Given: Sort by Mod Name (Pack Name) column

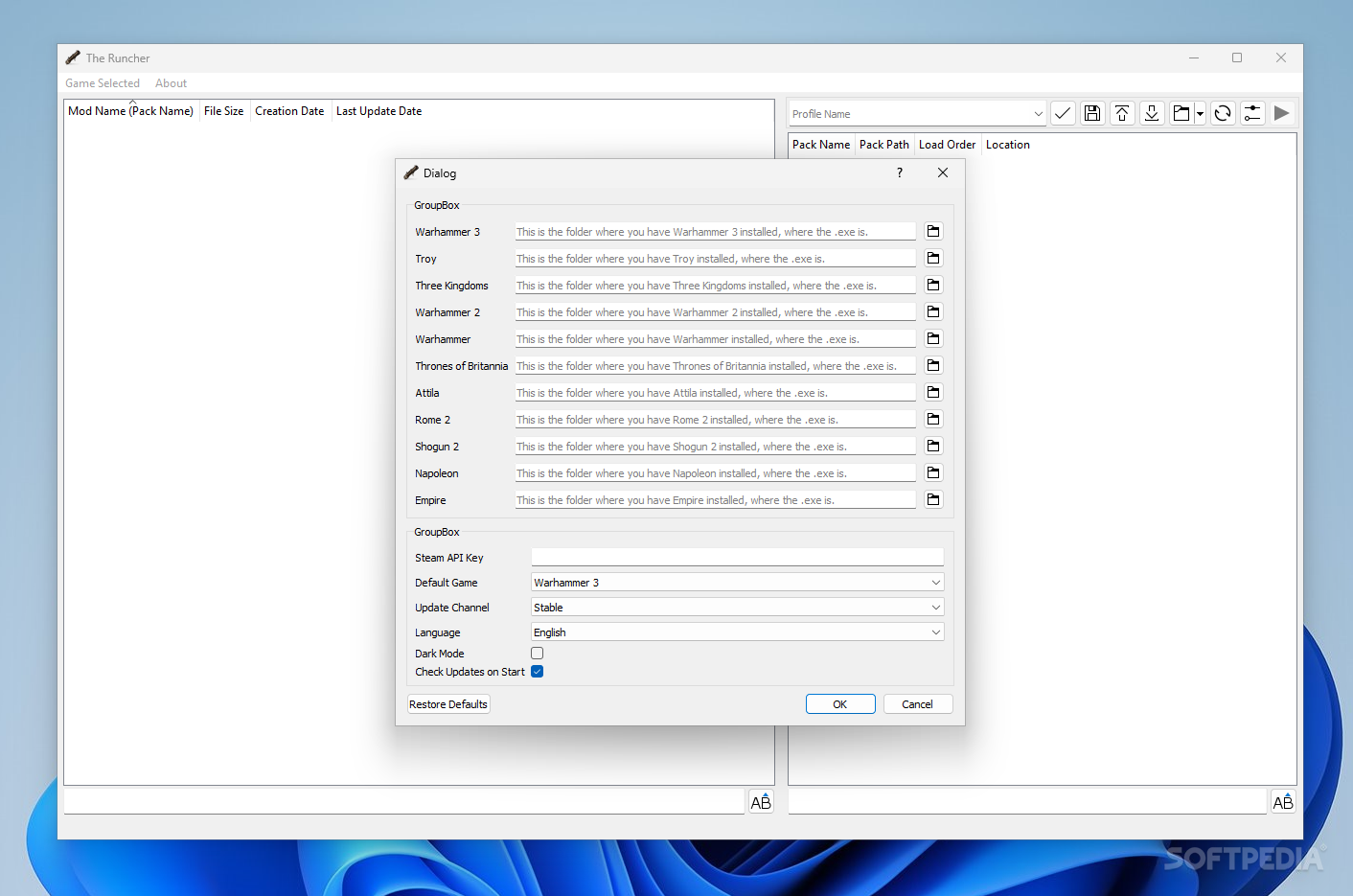Looking at the screenshot, I should point(131,111).
